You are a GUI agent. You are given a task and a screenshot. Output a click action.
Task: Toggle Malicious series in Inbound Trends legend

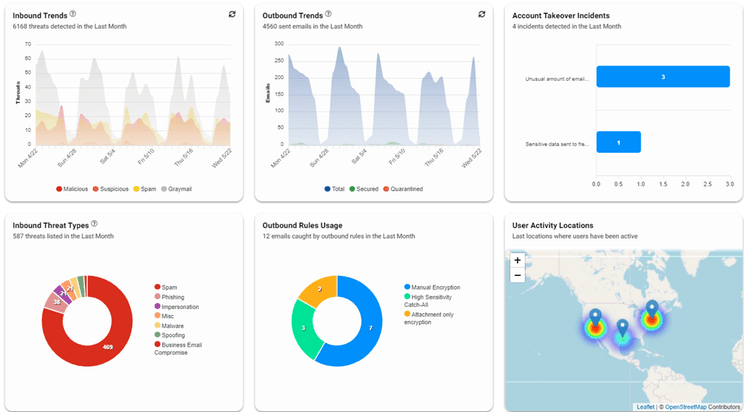click(72, 189)
